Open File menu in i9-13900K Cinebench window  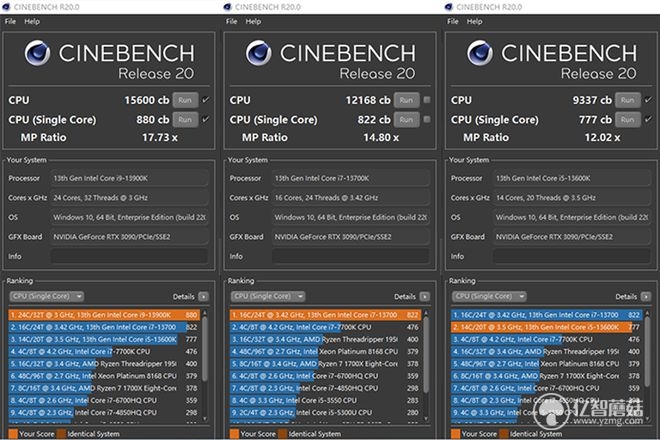(x=10, y=21)
